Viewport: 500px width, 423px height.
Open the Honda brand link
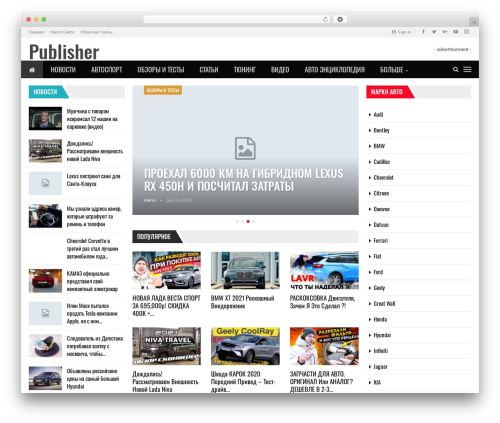[x=380, y=319]
